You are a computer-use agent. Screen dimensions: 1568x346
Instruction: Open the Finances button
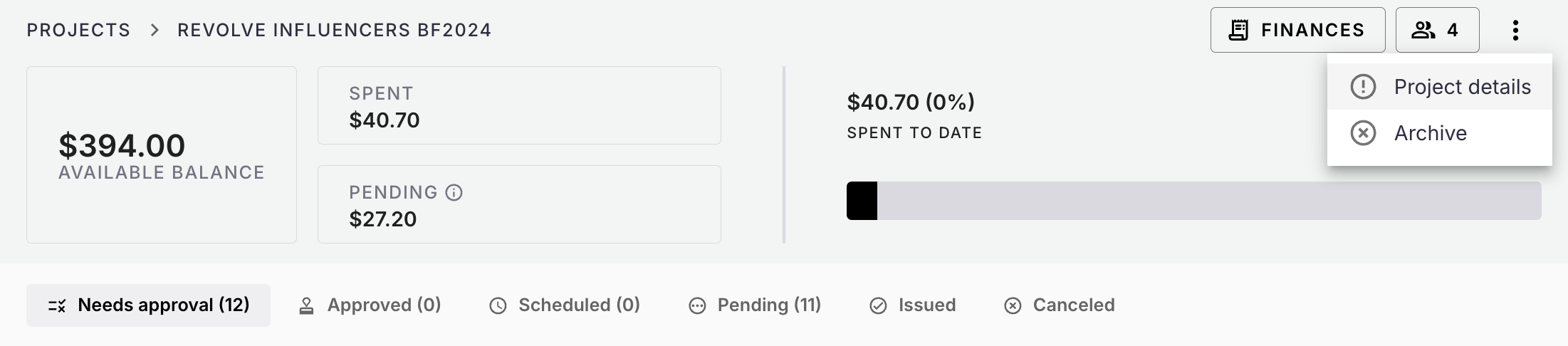[x=1297, y=30]
